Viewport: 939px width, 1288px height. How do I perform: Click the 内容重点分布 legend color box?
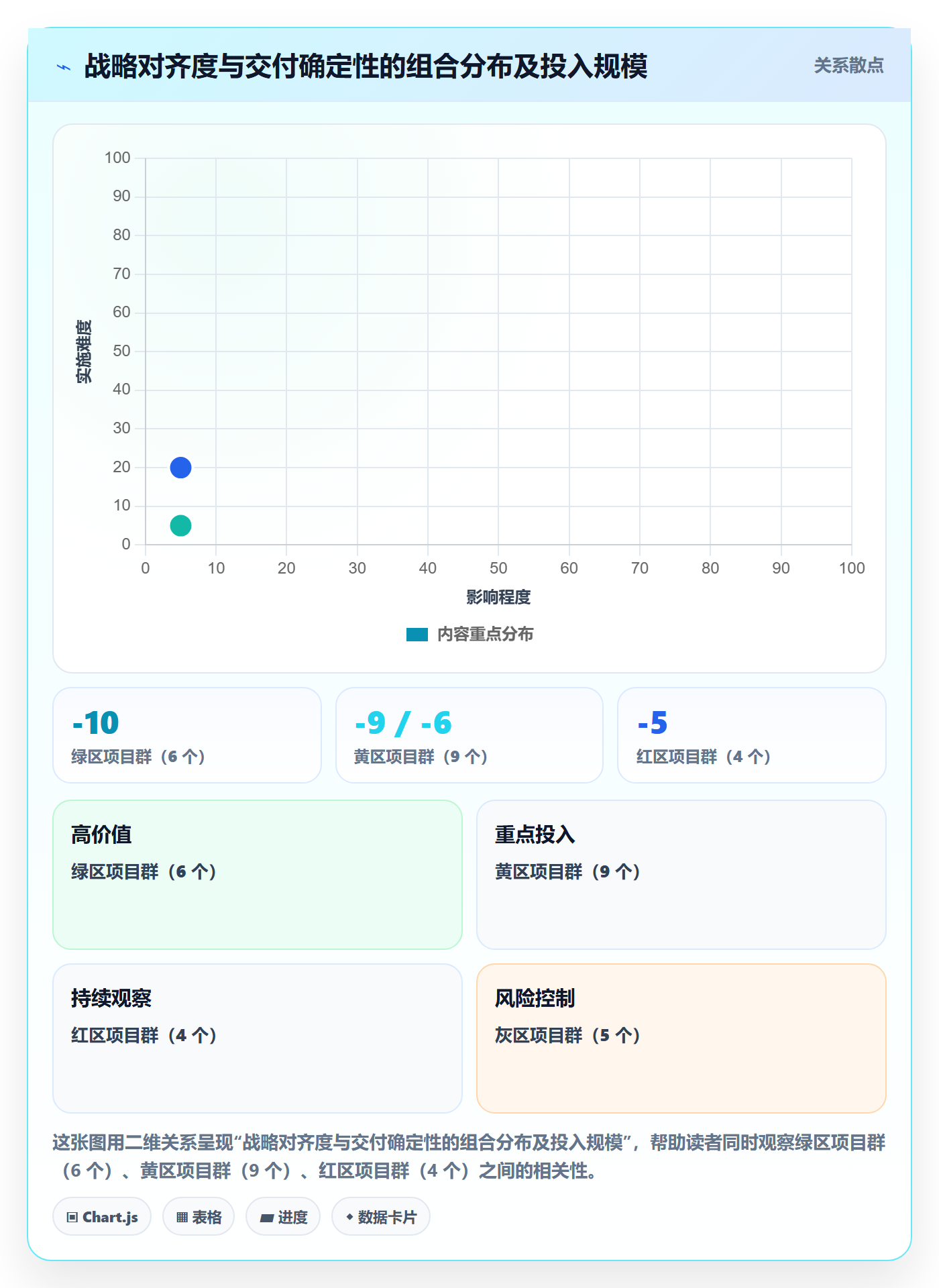pos(417,635)
